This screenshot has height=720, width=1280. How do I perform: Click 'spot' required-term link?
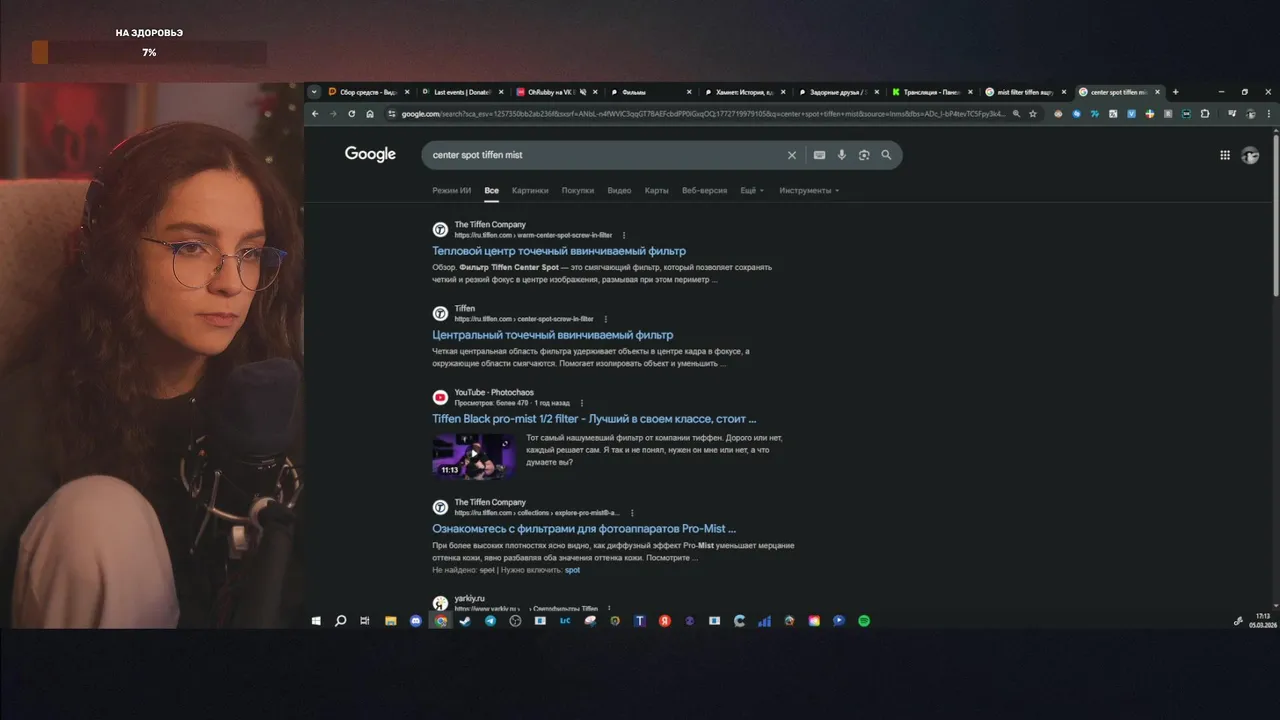pyautogui.click(x=572, y=570)
